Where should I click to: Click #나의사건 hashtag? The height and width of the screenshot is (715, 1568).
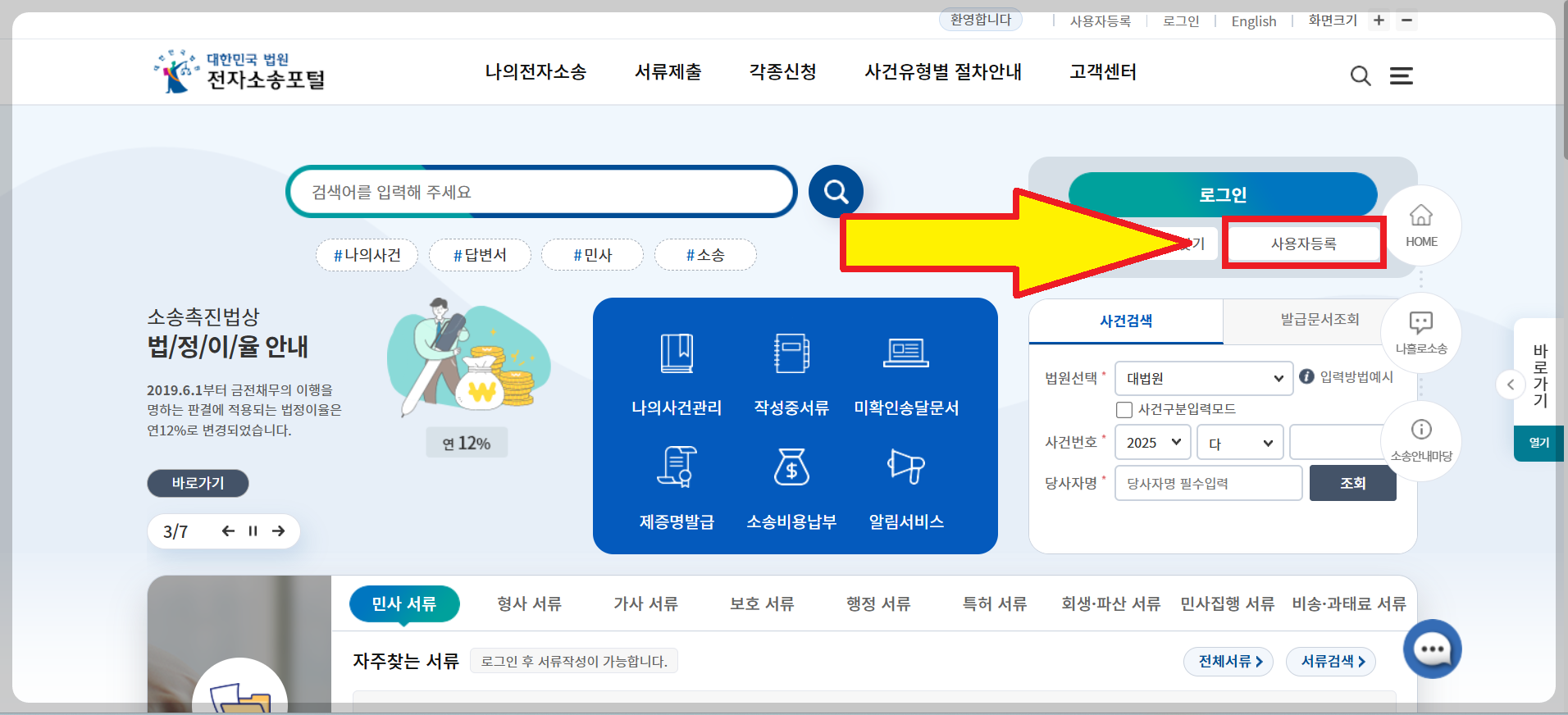coord(367,255)
